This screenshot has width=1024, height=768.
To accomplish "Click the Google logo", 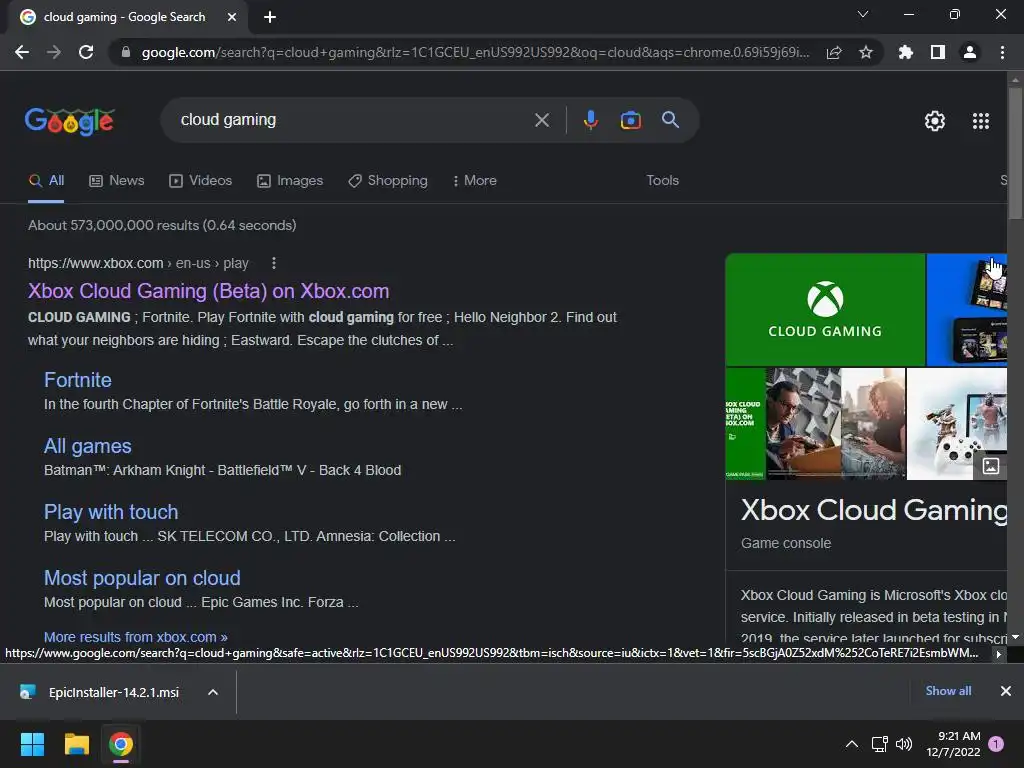I will [x=70, y=121].
